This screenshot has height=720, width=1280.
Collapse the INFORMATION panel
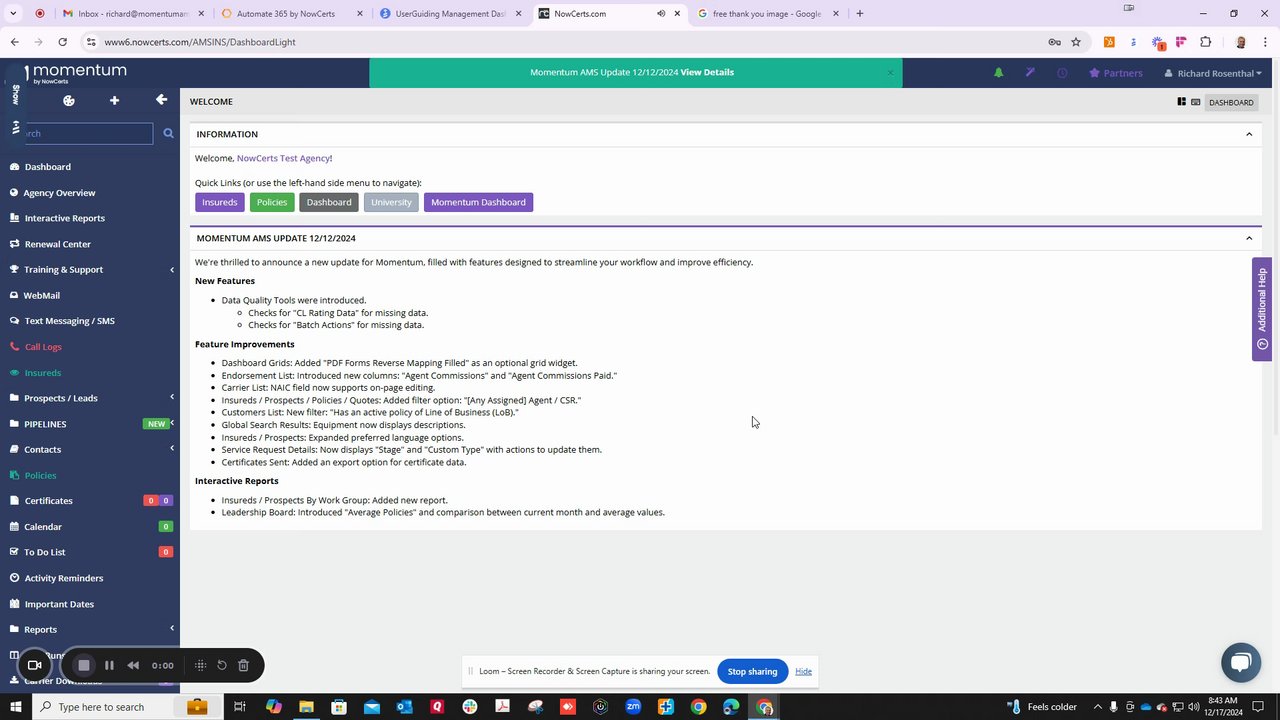[1249, 134]
